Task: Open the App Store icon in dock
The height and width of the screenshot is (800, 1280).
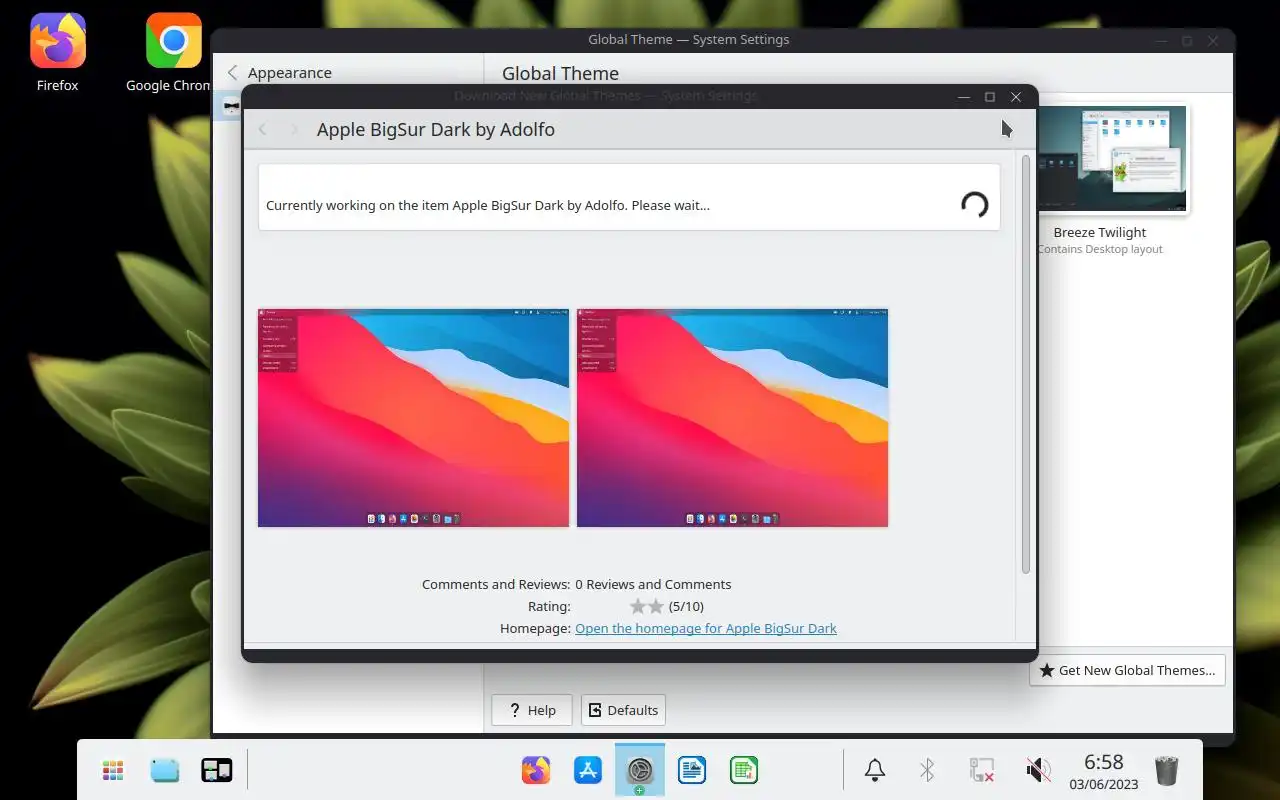Action: tap(588, 770)
